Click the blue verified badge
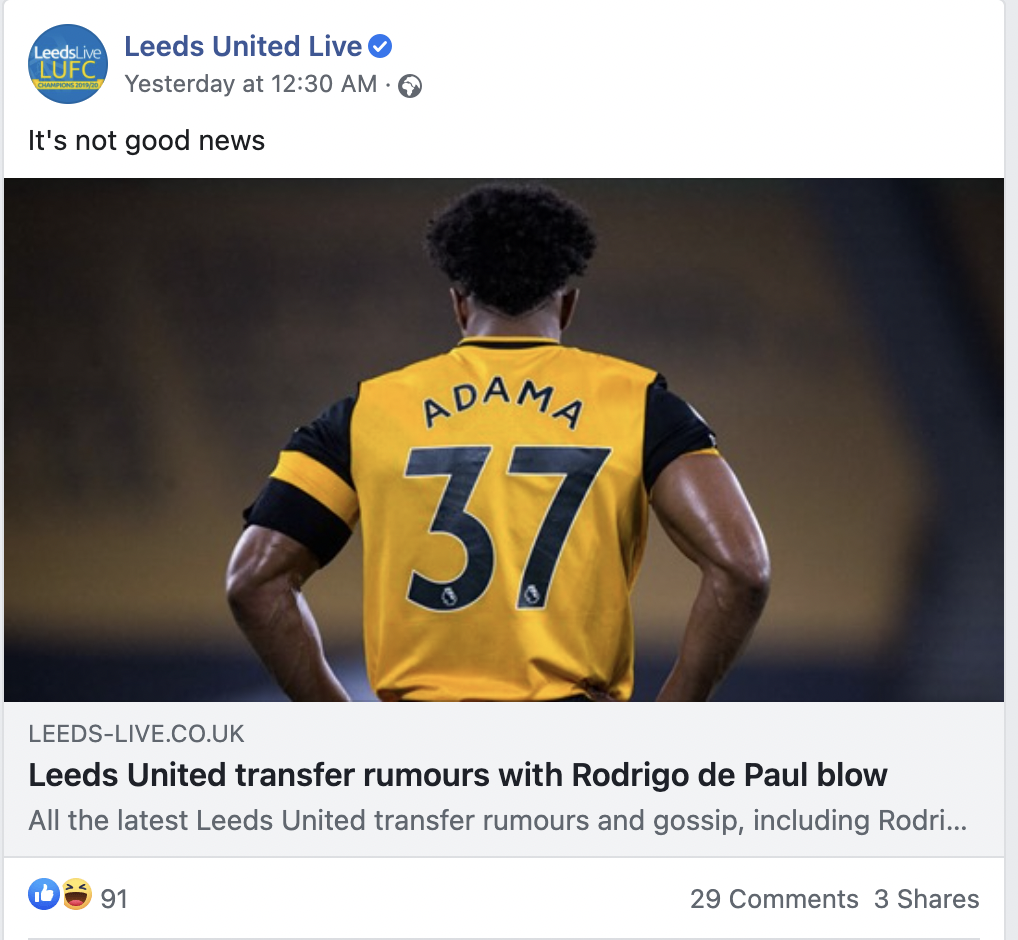 [380, 46]
